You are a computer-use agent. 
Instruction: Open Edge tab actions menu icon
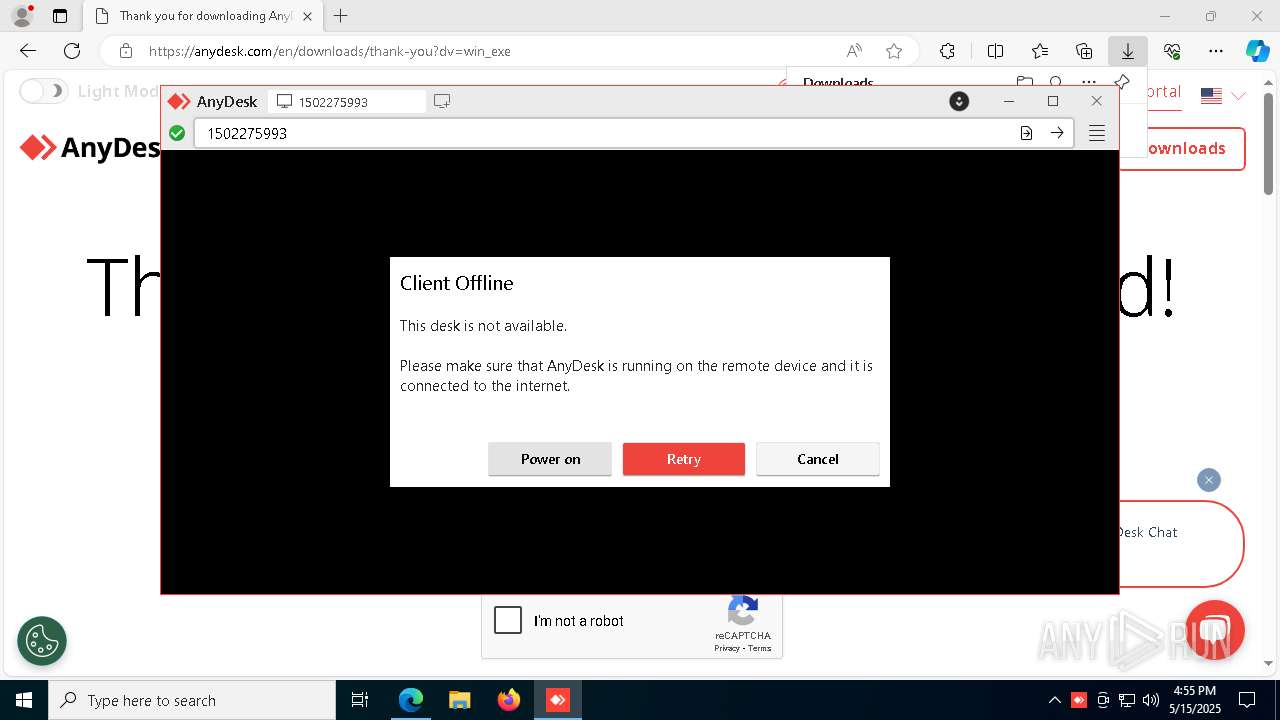pyautogui.click(x=60, y=16)
